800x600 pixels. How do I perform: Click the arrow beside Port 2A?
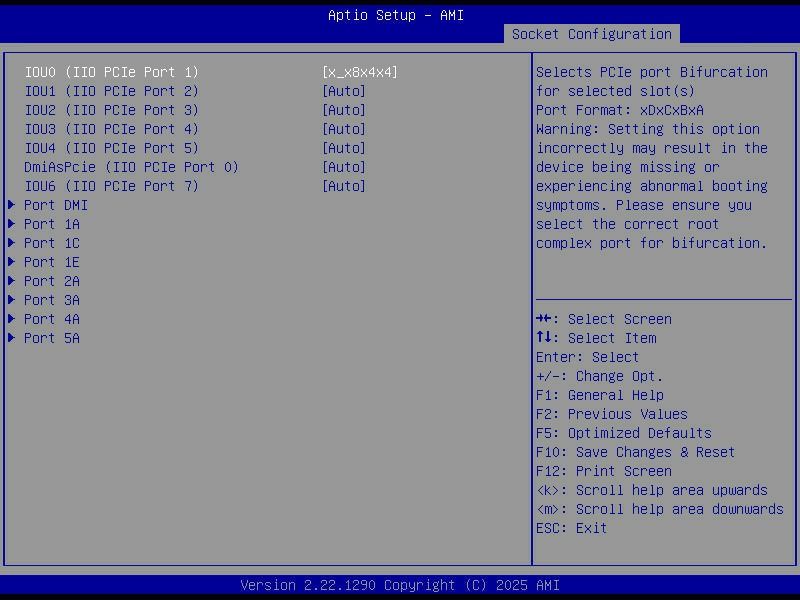click(11, 281)
